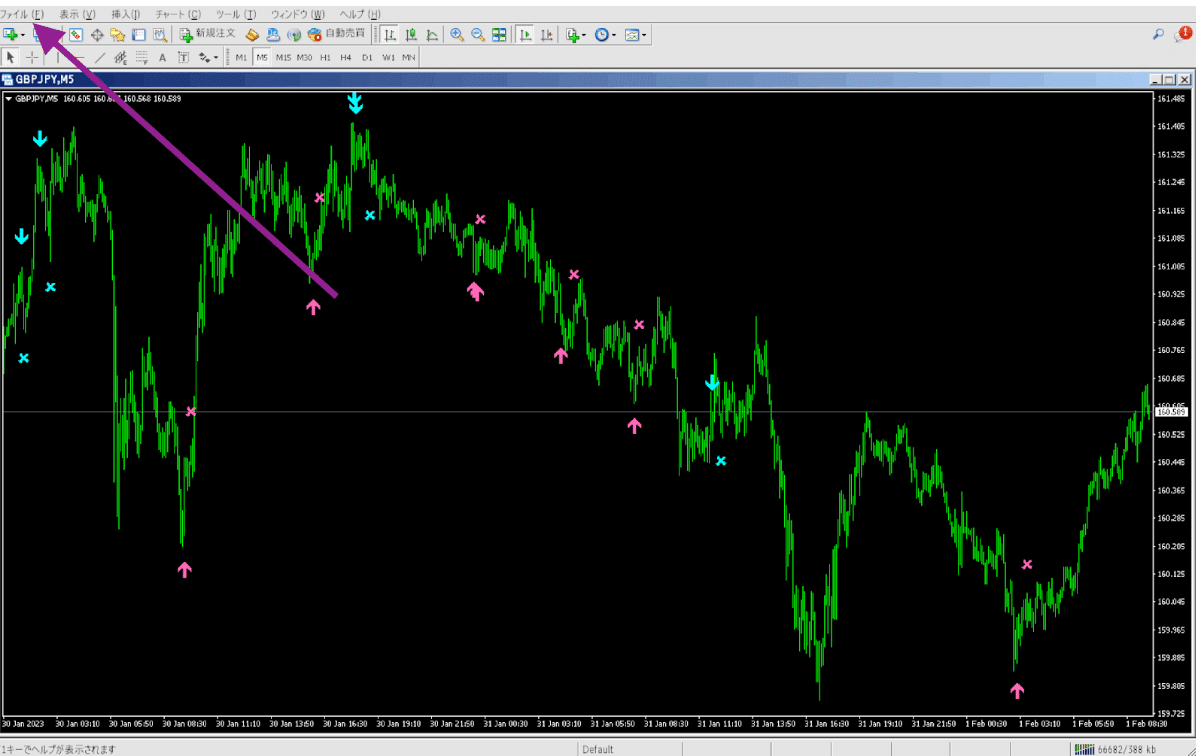Click the triangle beside the chart's GBPJPY,M5 label
This screenshot has width=1196, height=756.
pos(8,98)
